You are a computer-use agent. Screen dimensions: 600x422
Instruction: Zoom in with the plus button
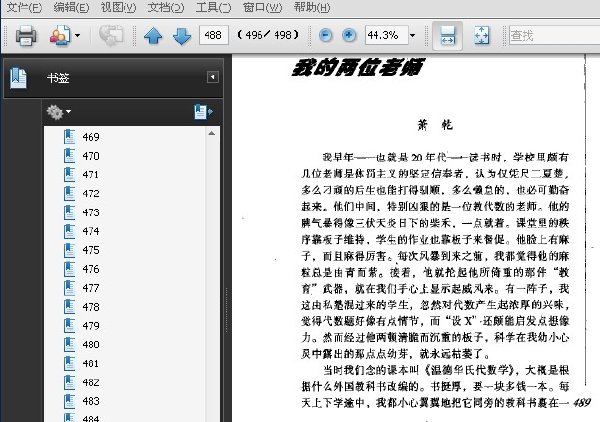coord(349,35)
